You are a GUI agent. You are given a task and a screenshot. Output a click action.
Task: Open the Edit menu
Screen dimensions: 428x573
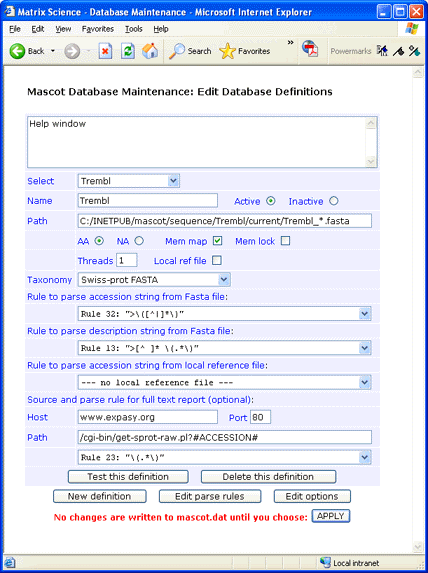(38, 29)
